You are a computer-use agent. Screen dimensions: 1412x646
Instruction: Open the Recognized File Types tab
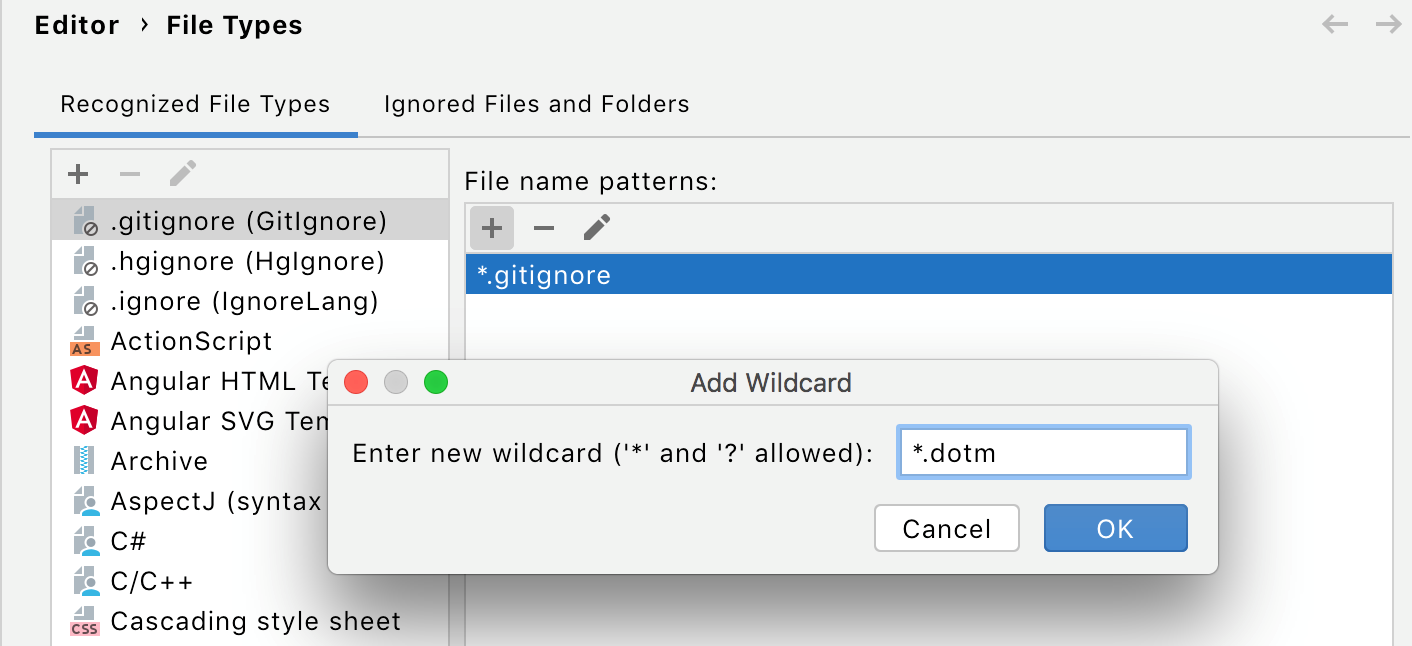coord(196,104)
